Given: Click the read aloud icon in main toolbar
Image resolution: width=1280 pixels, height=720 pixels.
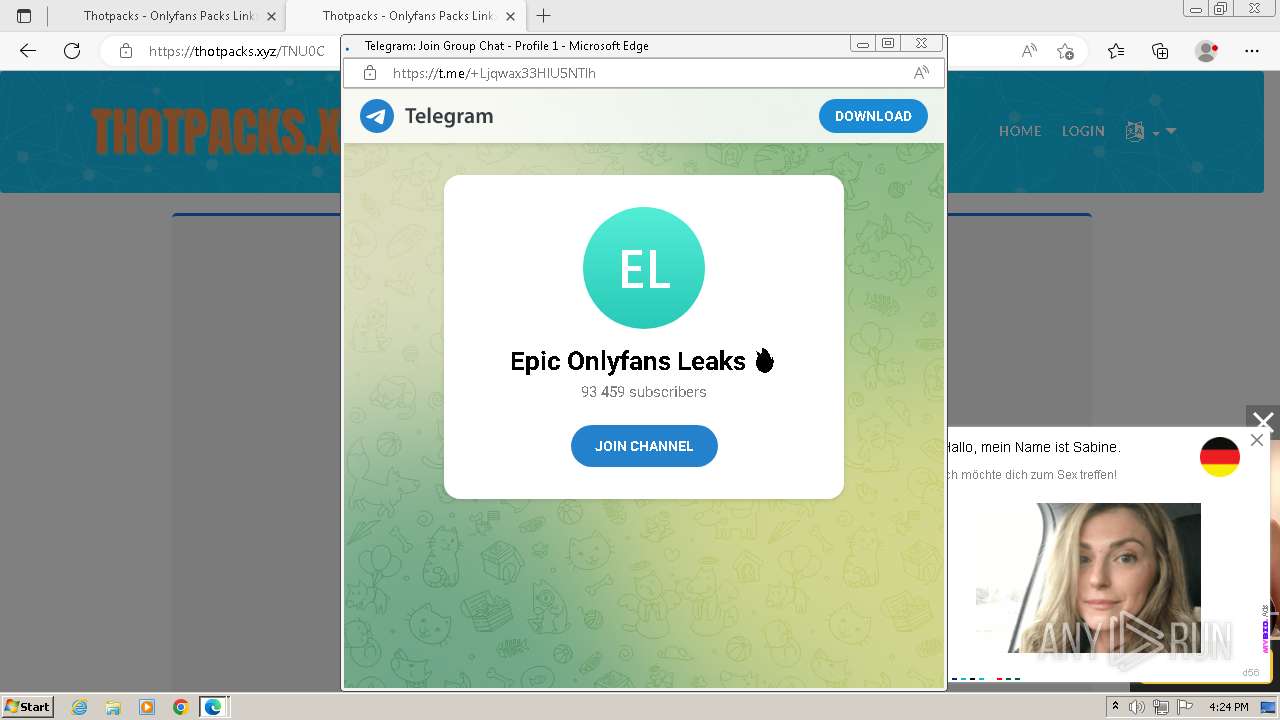Looking at the screenshot, I should point(1029,51).
